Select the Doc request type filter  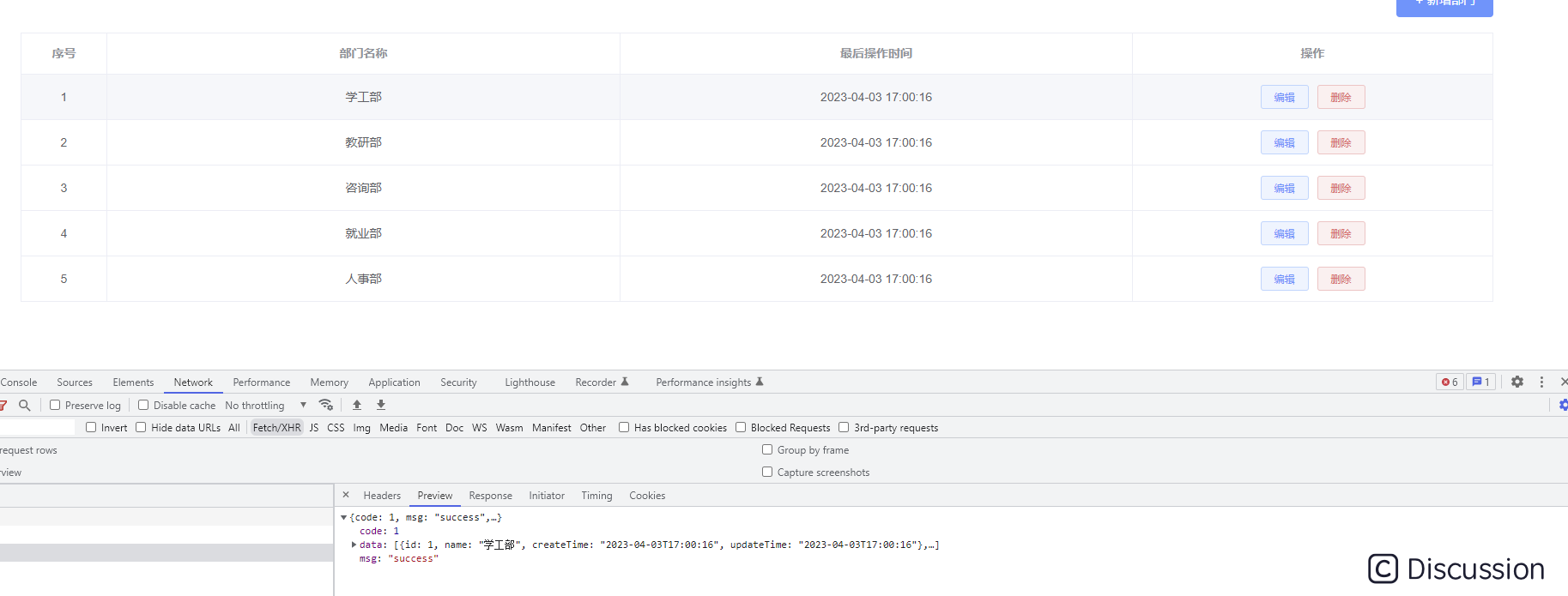click(455, 428)
